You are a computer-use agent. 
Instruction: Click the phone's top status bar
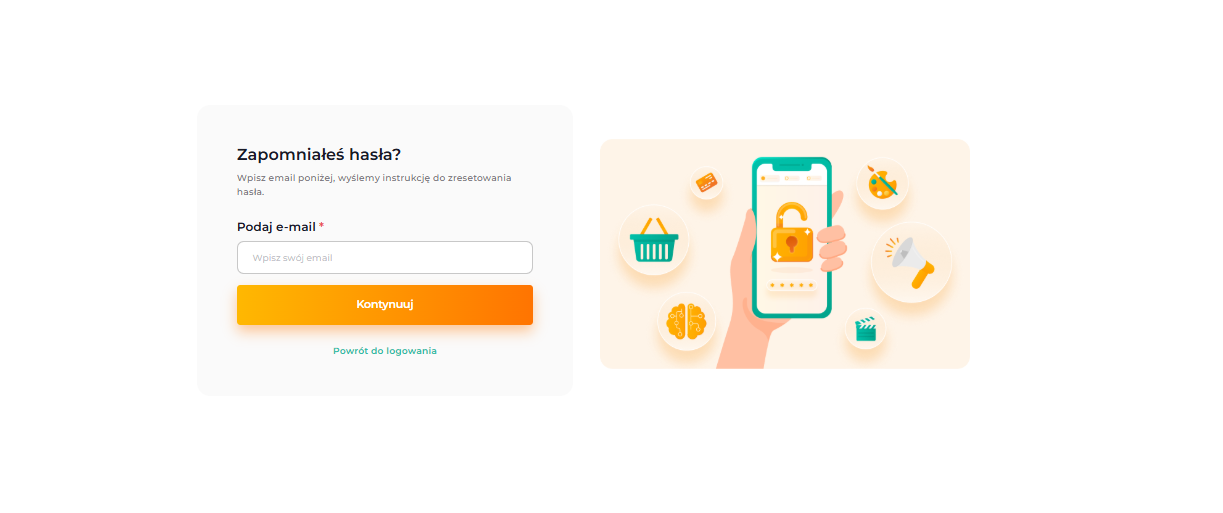pyautogui.click(x=791, y=178)
